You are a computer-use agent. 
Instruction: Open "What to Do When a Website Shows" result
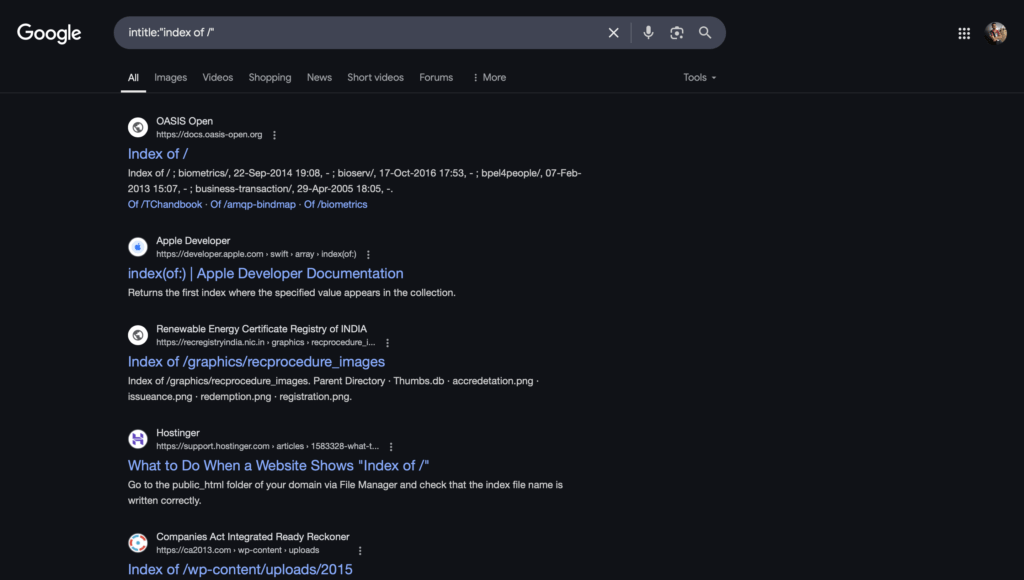278,466
